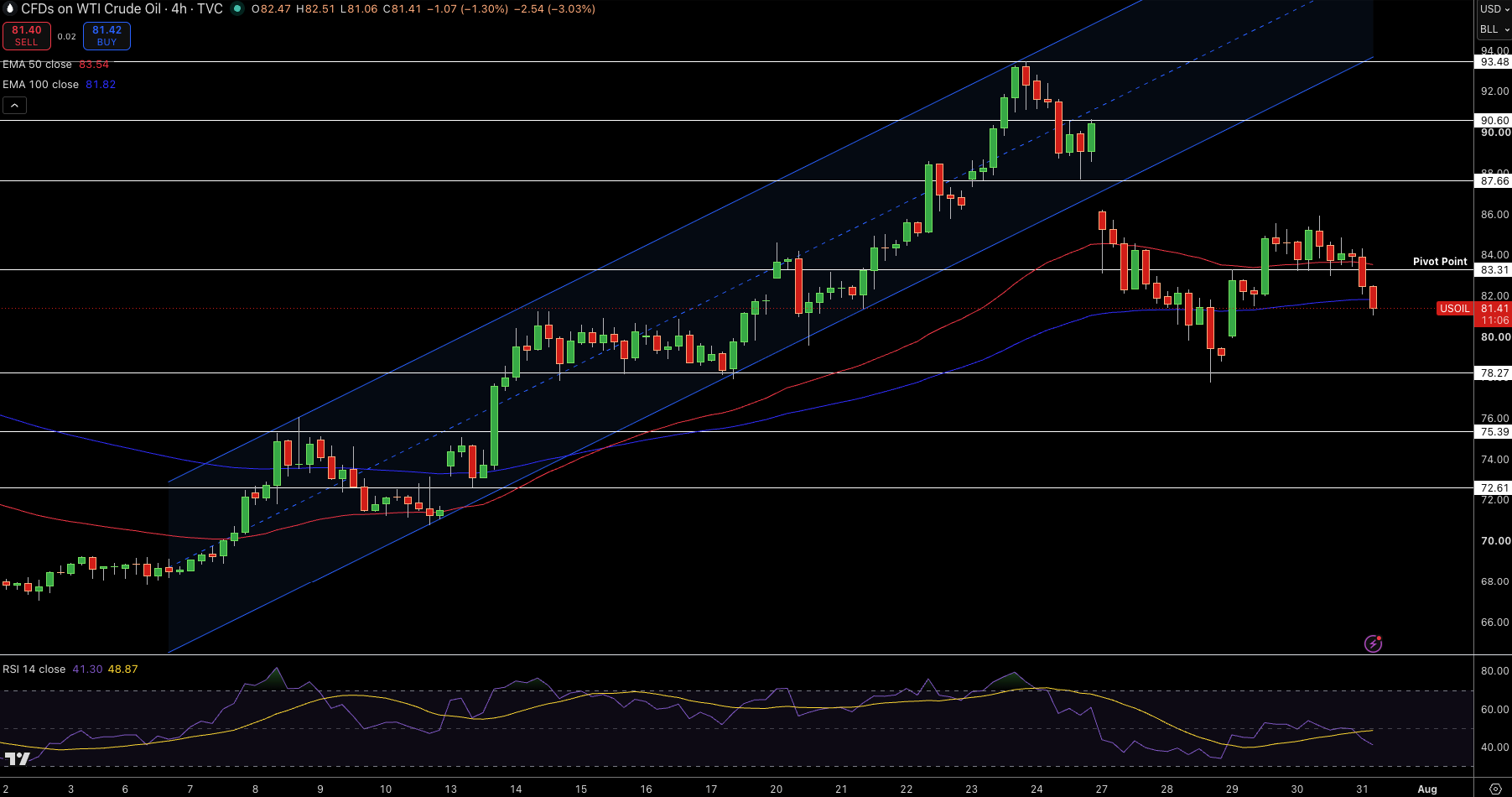Open chart settings hexagon gear icon

click(1494, 789)
